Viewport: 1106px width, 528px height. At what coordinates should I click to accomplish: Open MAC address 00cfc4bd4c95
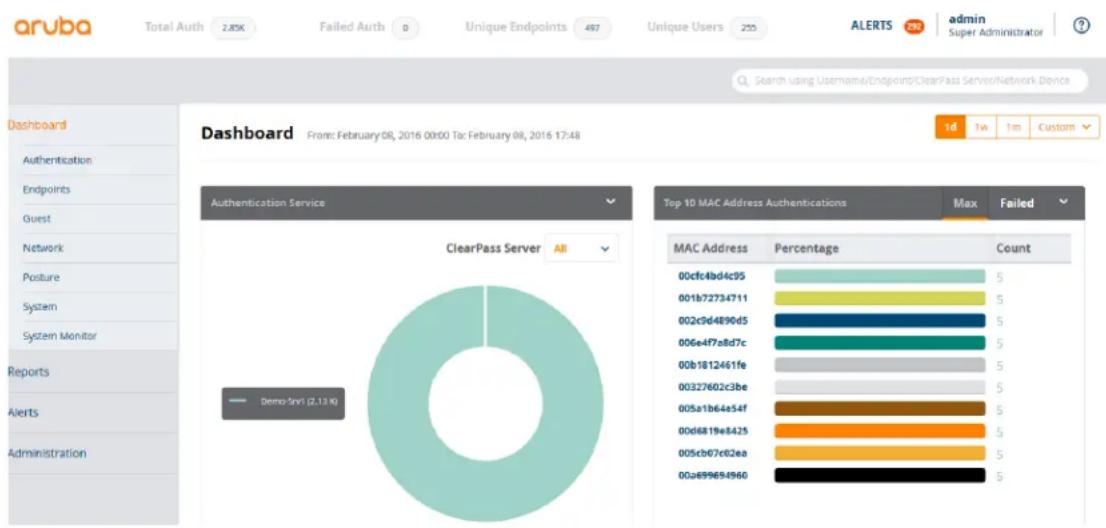(712, 276)
